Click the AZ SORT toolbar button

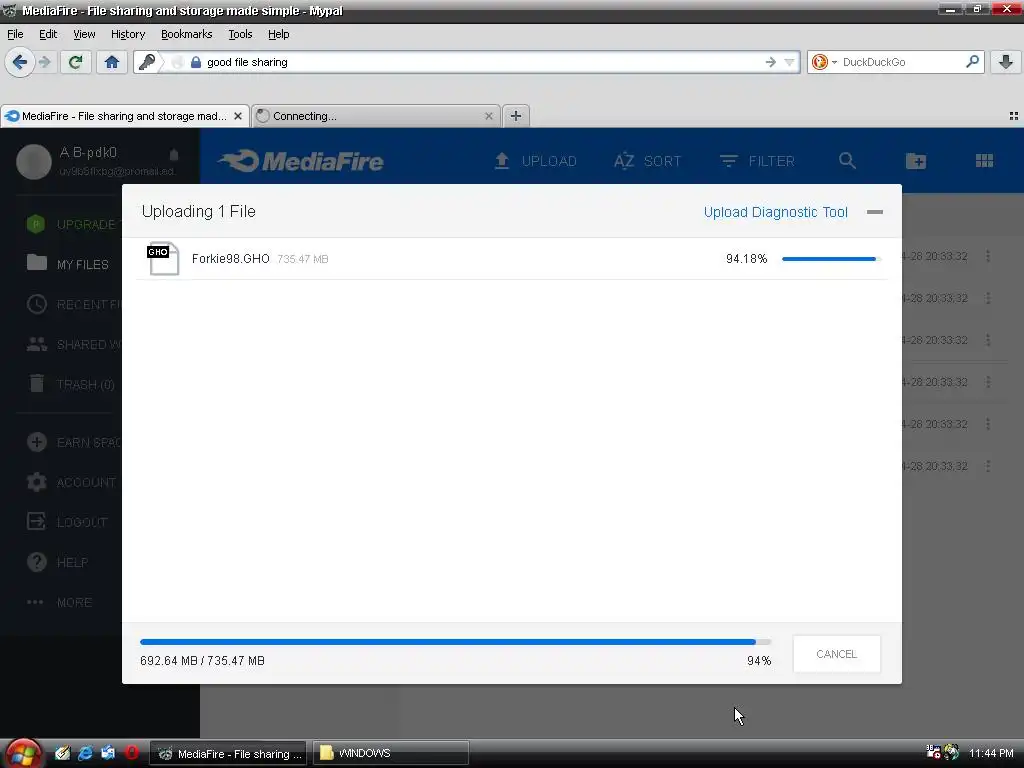647,161
